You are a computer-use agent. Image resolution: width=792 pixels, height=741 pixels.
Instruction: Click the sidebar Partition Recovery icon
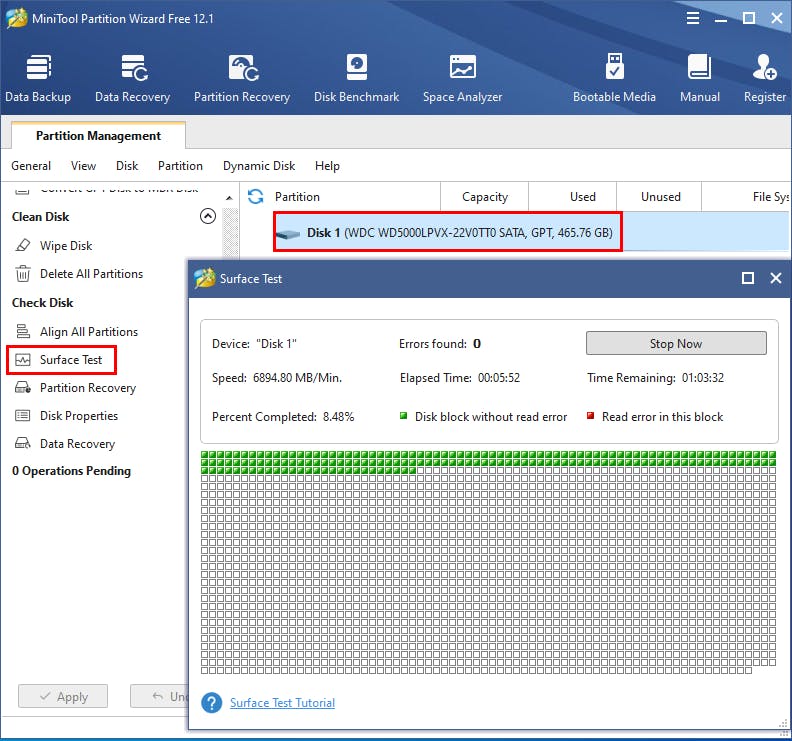(23, 387)
